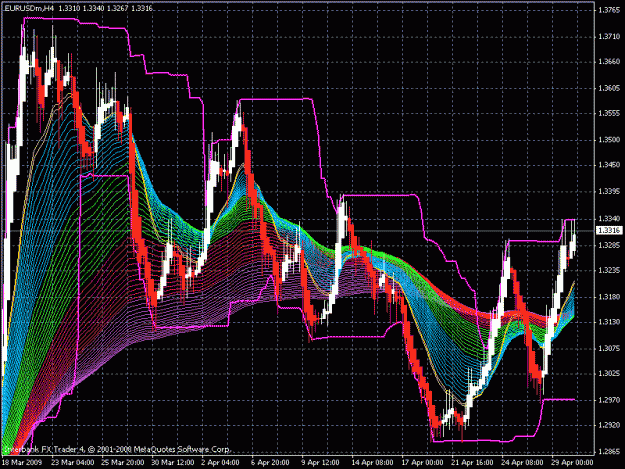Select the current price label 1.3316
This screenshot has width=625, height=469.
pos(609,230)
